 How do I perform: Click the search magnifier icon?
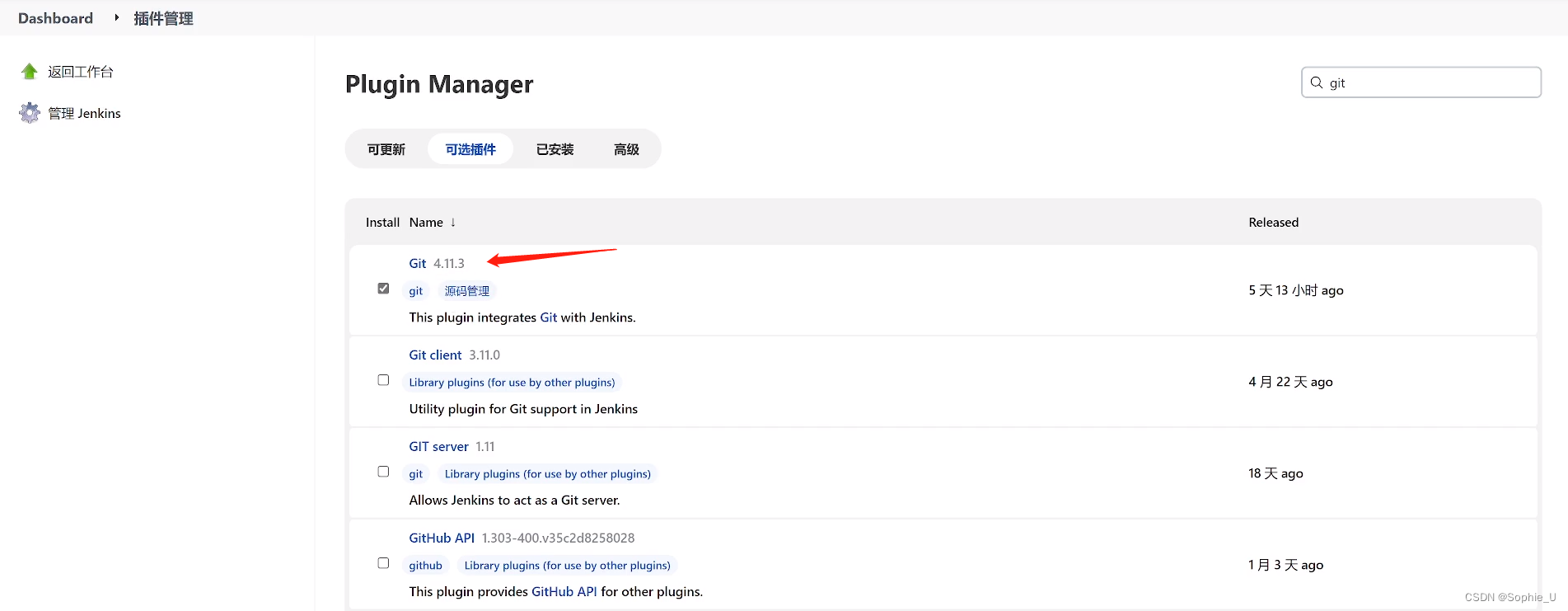pyautogui.click(x=1317, y=82)
